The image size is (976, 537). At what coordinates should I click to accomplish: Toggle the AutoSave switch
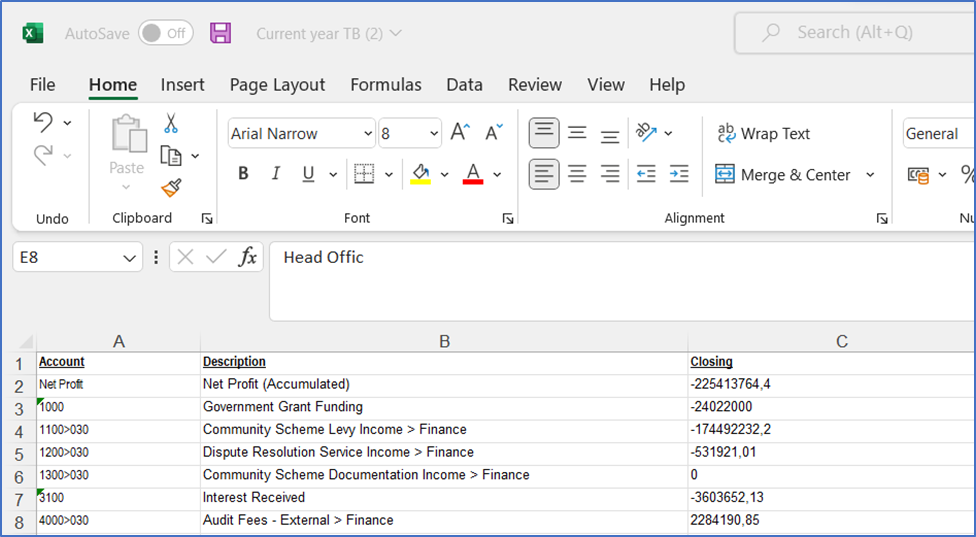coord(165,33)
